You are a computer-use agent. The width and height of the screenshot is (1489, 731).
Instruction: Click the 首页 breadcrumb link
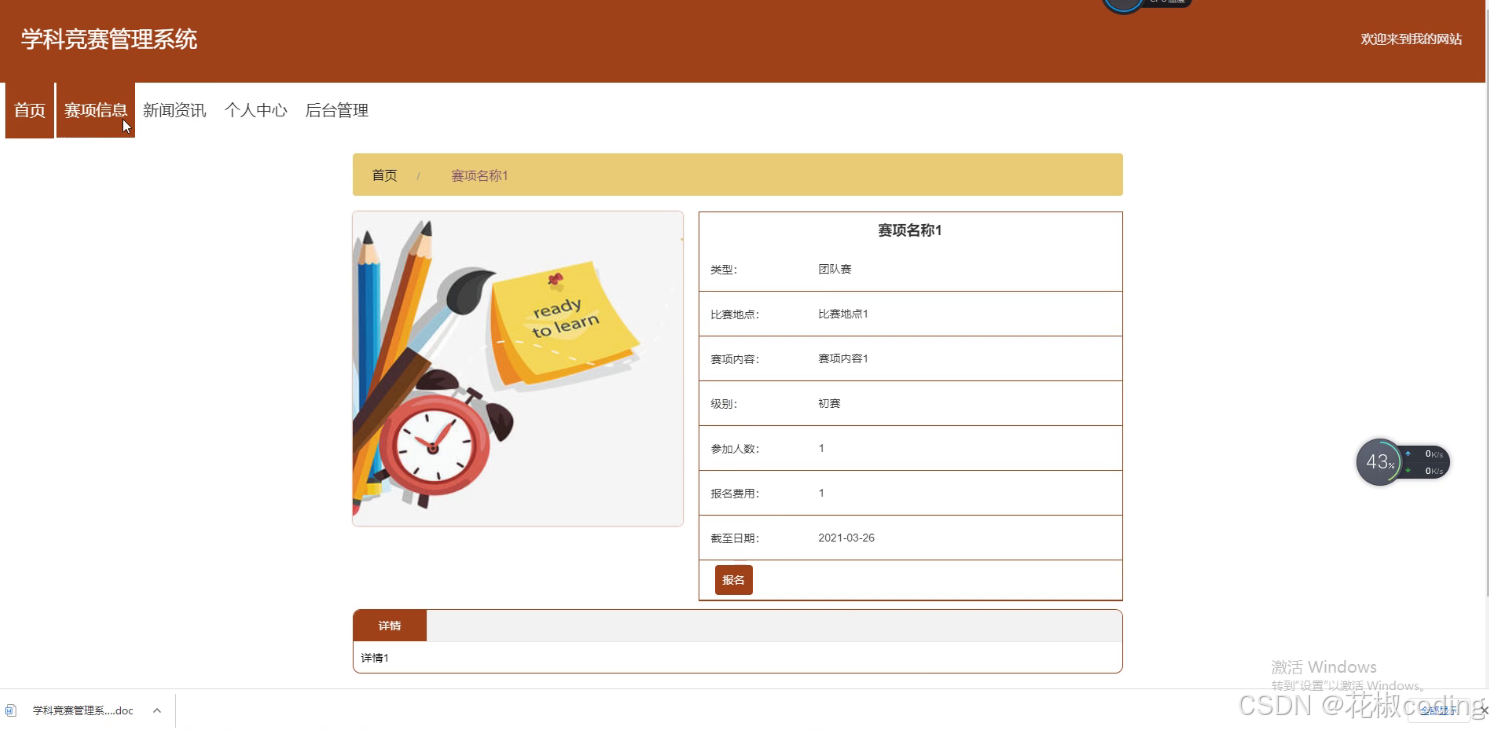(x=384, y=175)
